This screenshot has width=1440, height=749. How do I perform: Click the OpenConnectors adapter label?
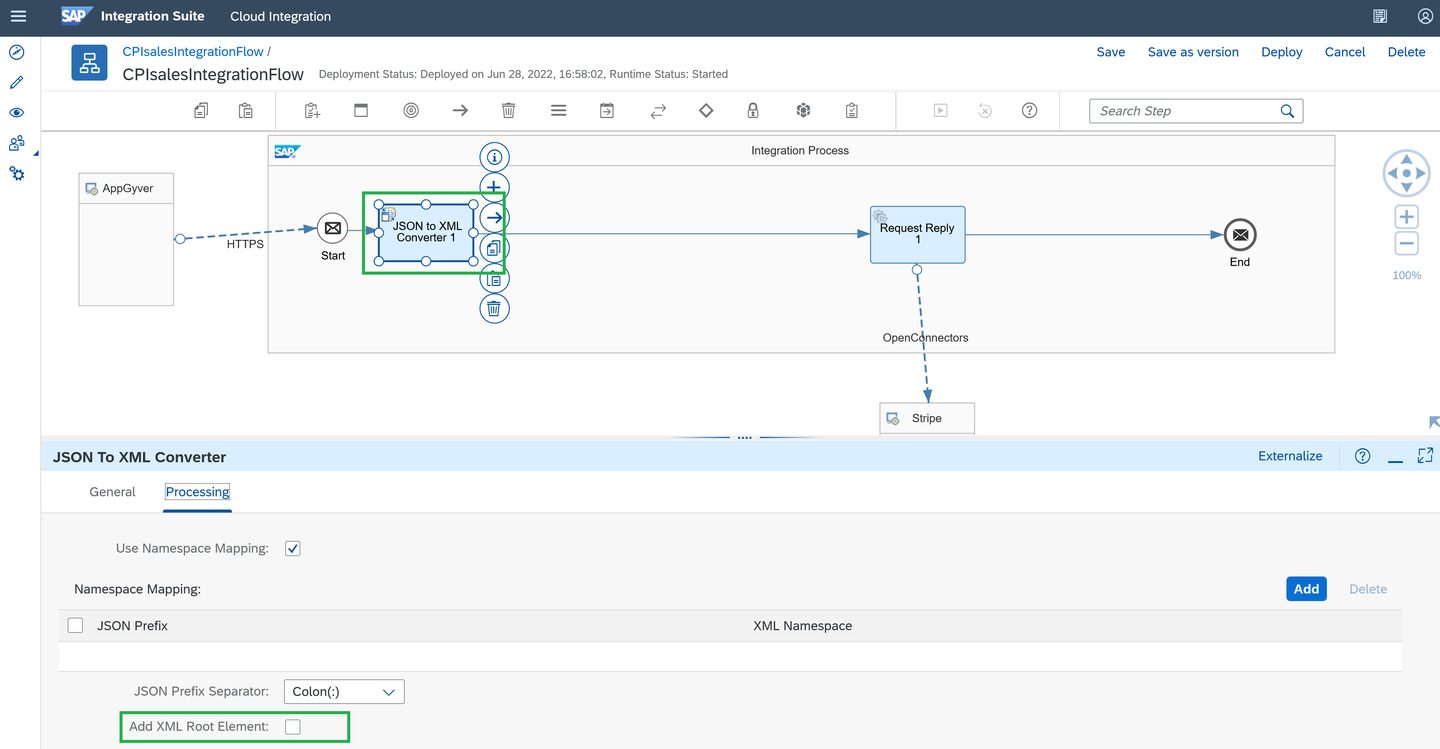pos(925,338)
